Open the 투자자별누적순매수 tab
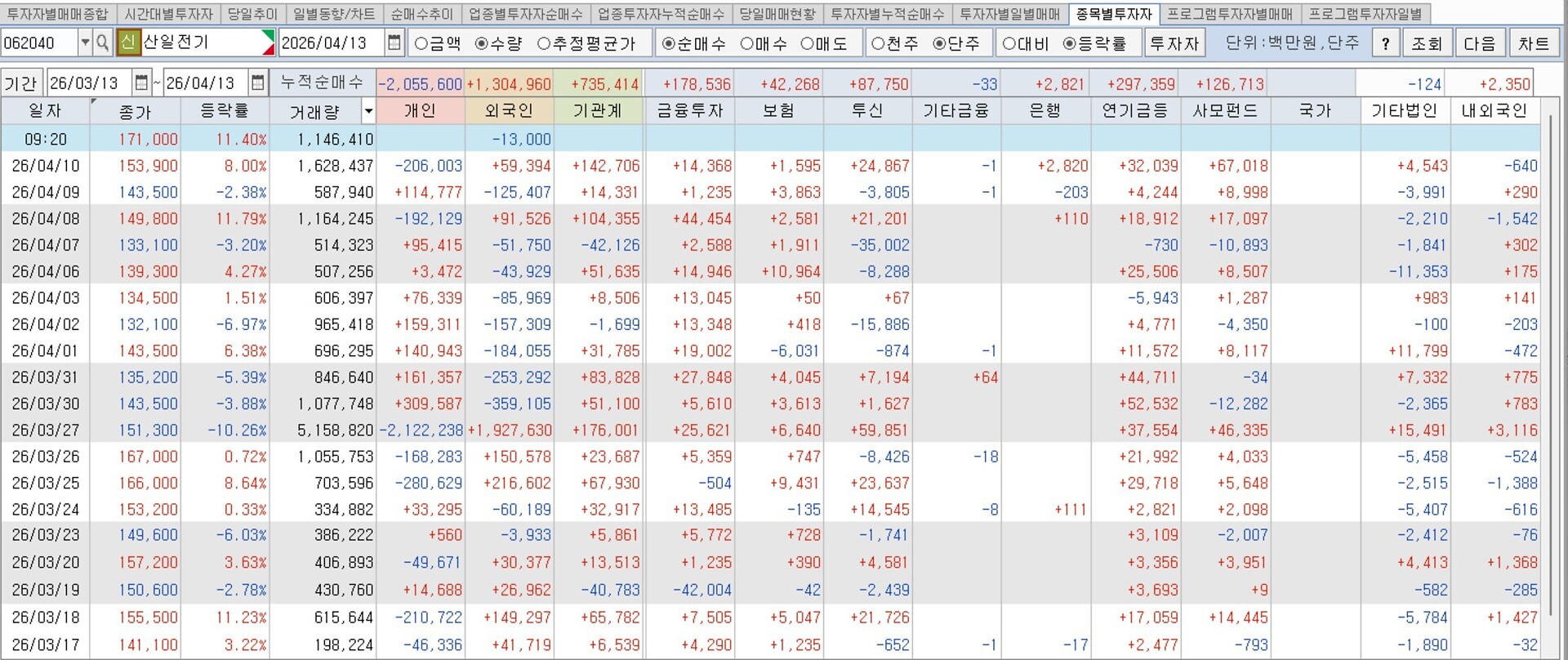 click(888, 14)
